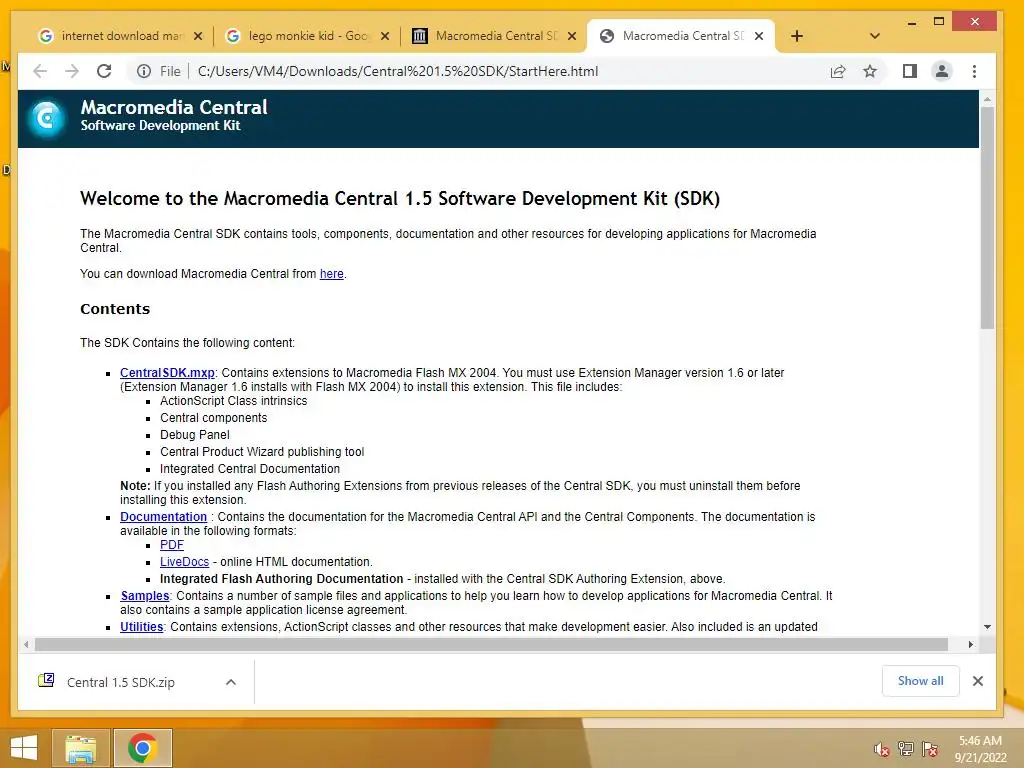Image resolution: width=1024 pixels, height=768 pixels.
Task: Click the network tray icon
Action: [906, 749]
